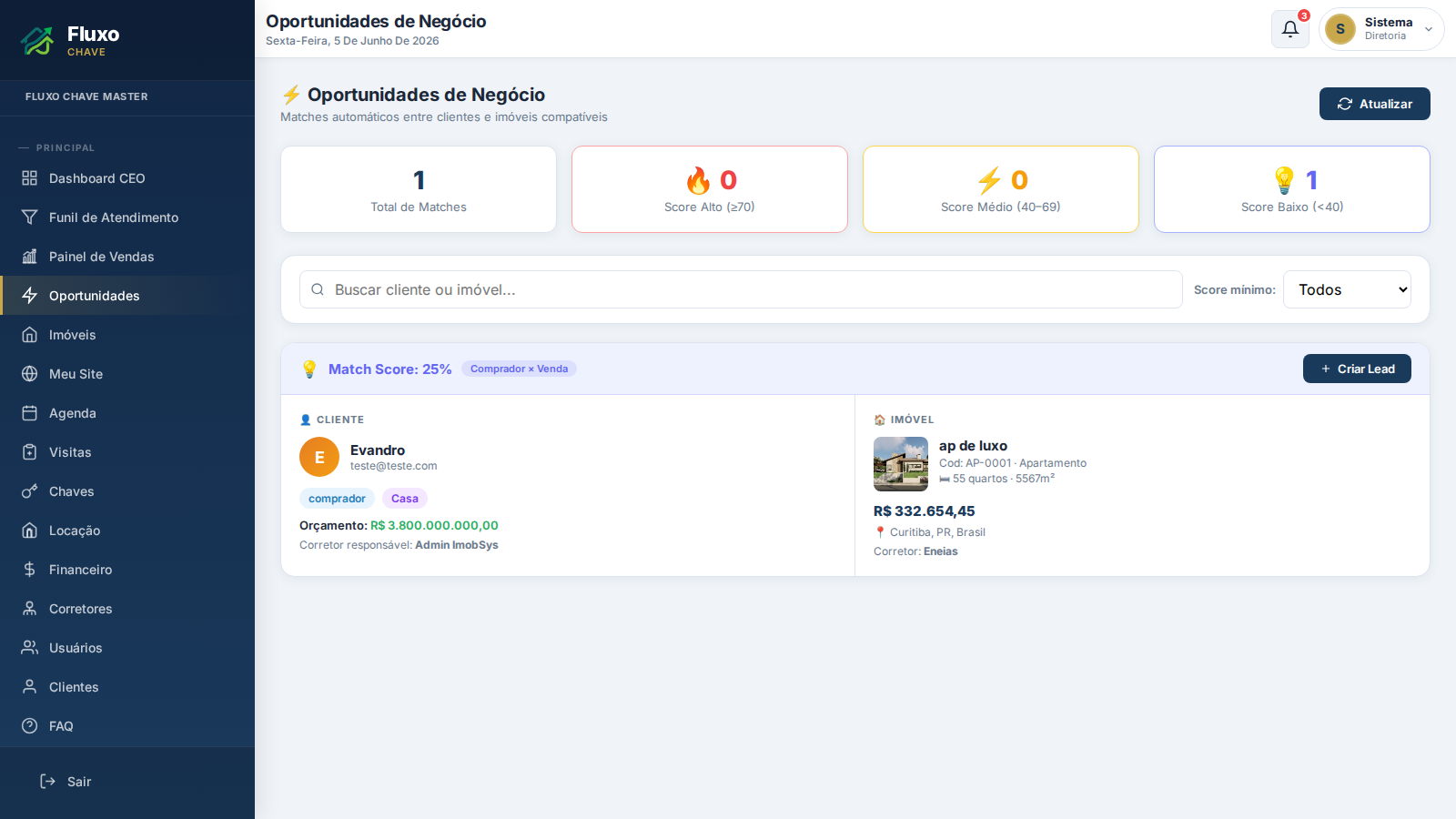The image size is (1456, 819).
Task: Click the Meu Site globe icon
Action: pyautogui.click(x=30, y=374)
